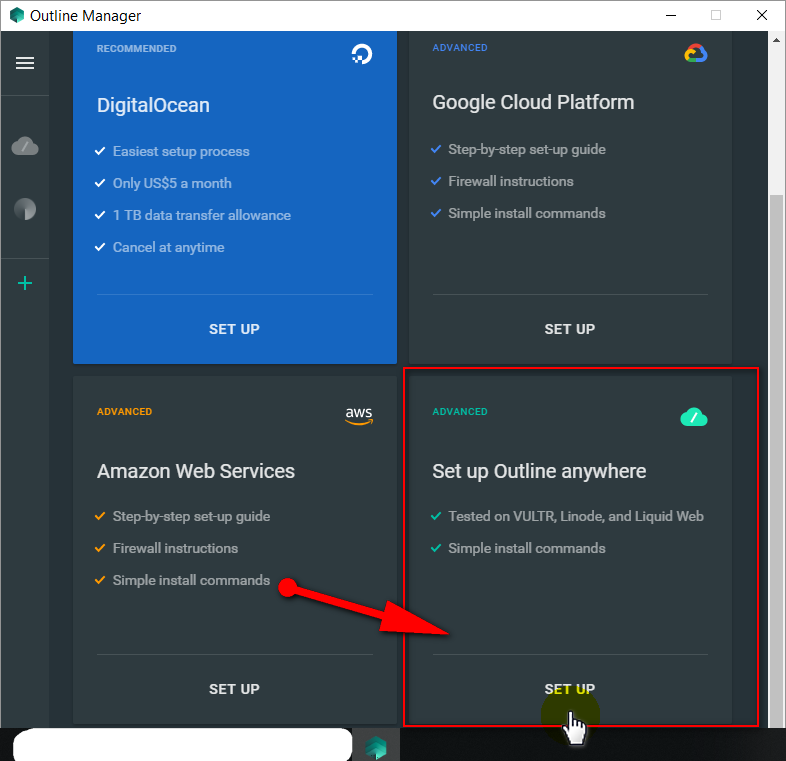Click the vertical scrollbar thumb
786x761 pixels.
pyautogui.click(x=776, y=460)
